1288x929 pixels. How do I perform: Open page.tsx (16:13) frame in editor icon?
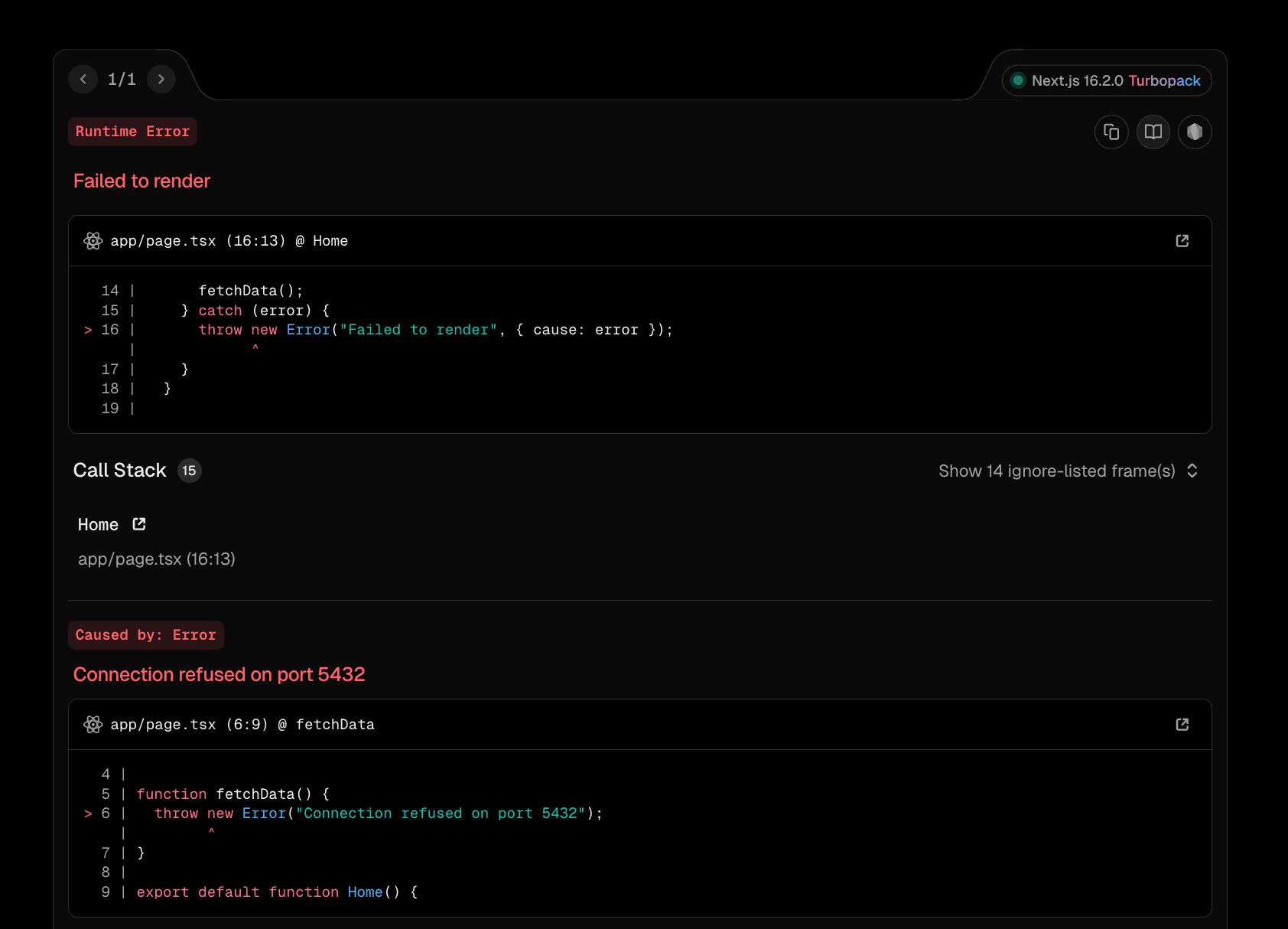[1182, 241]
